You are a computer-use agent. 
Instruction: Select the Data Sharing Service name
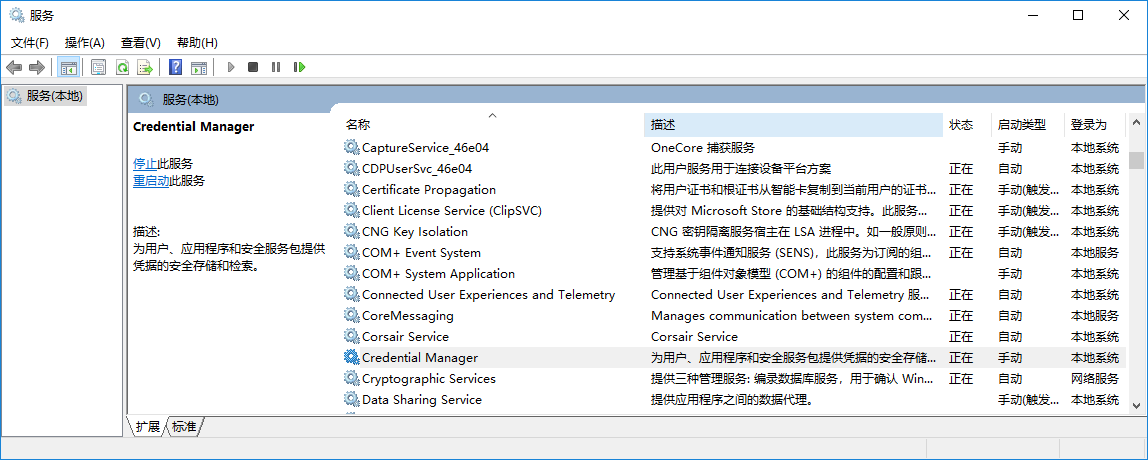click(x=422, y=399)
